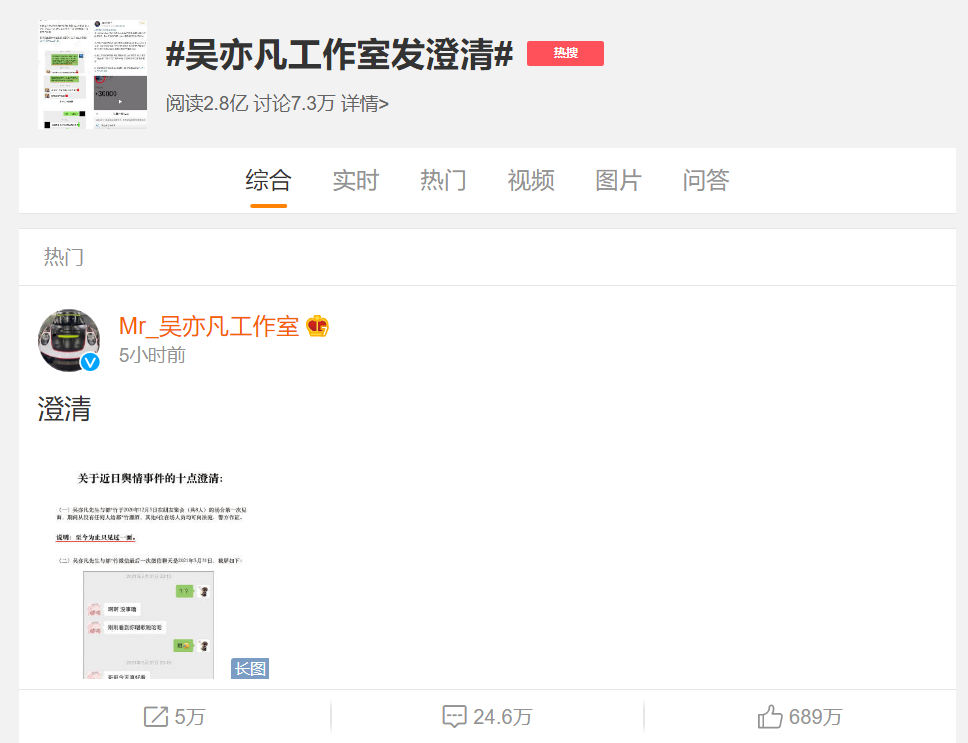
Task: Click the 长图 label badge
Action: pyautogui.click(x=250, y=668)
